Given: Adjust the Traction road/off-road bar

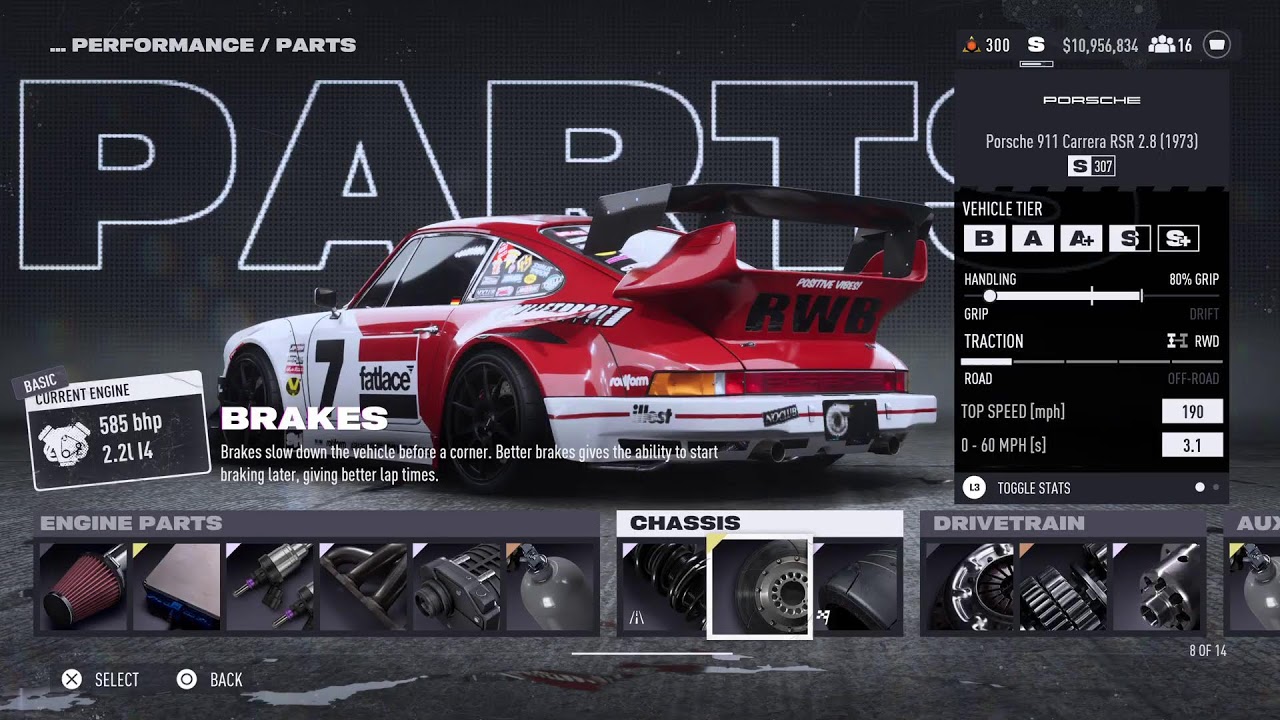Looking at the screenshot, I should tap(1091, 361).
